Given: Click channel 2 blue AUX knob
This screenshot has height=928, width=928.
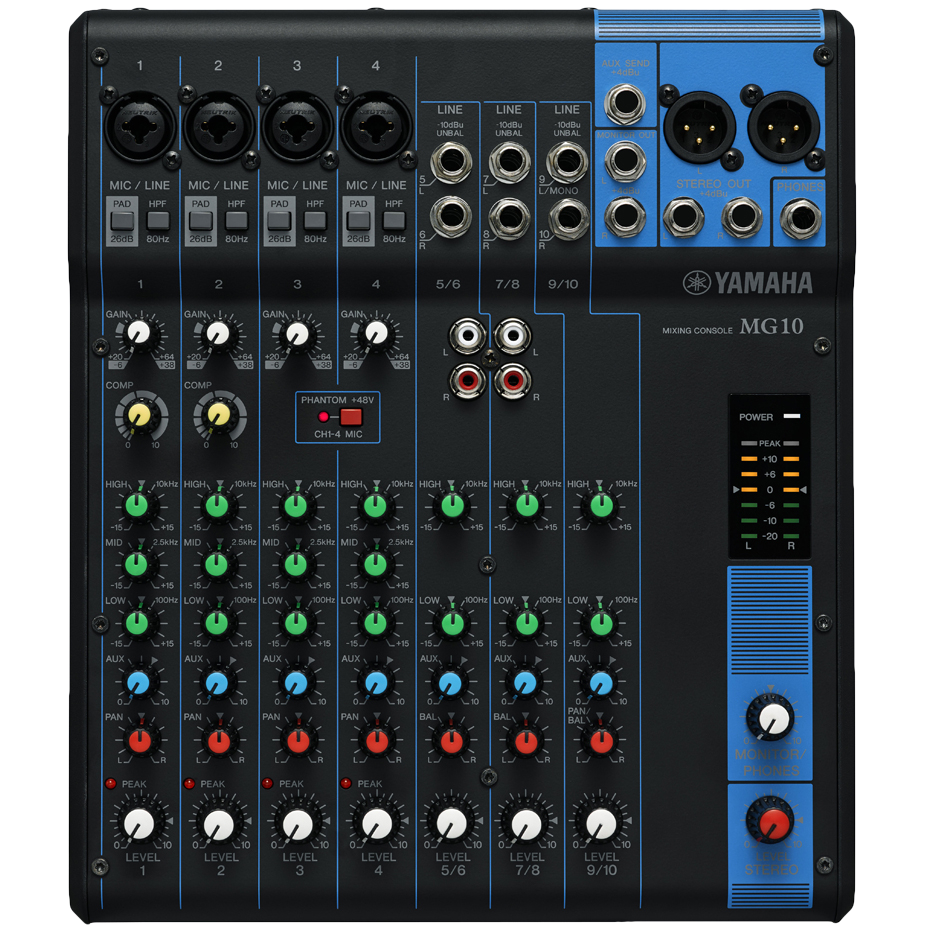Looking at the screenshot, I should 217,683.
